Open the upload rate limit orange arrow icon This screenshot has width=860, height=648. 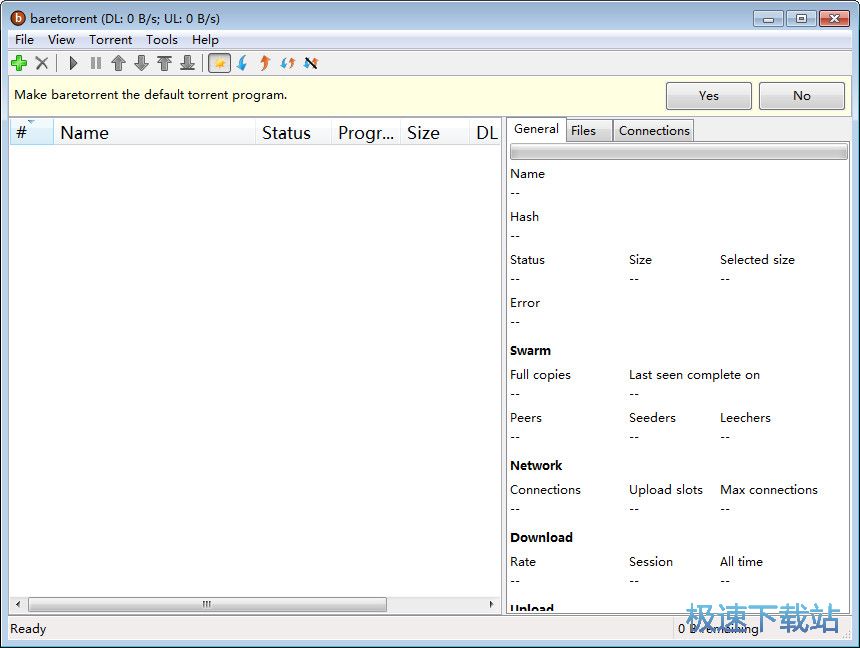coord(264,63)
